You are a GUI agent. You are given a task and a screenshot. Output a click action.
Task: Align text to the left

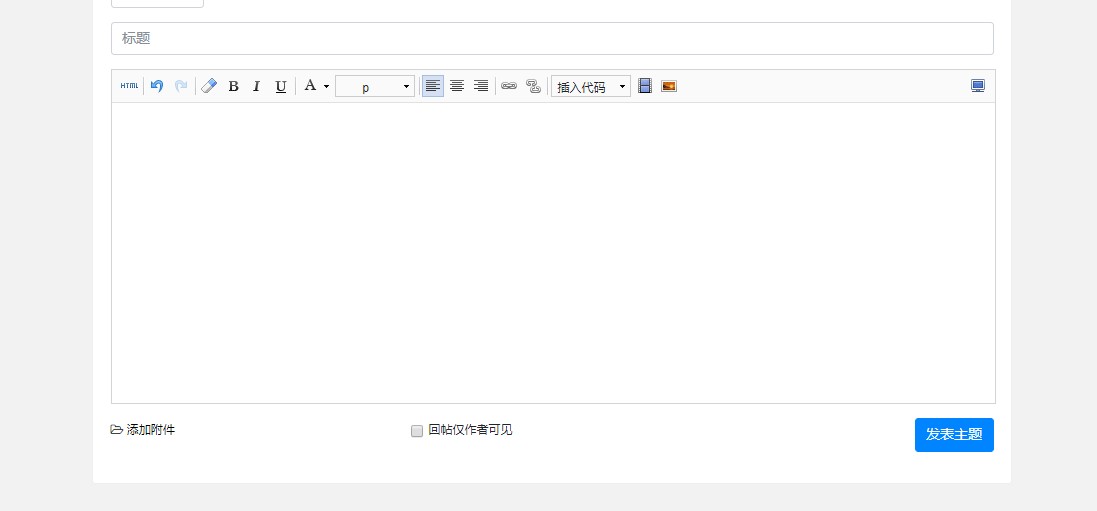point(433,86)
